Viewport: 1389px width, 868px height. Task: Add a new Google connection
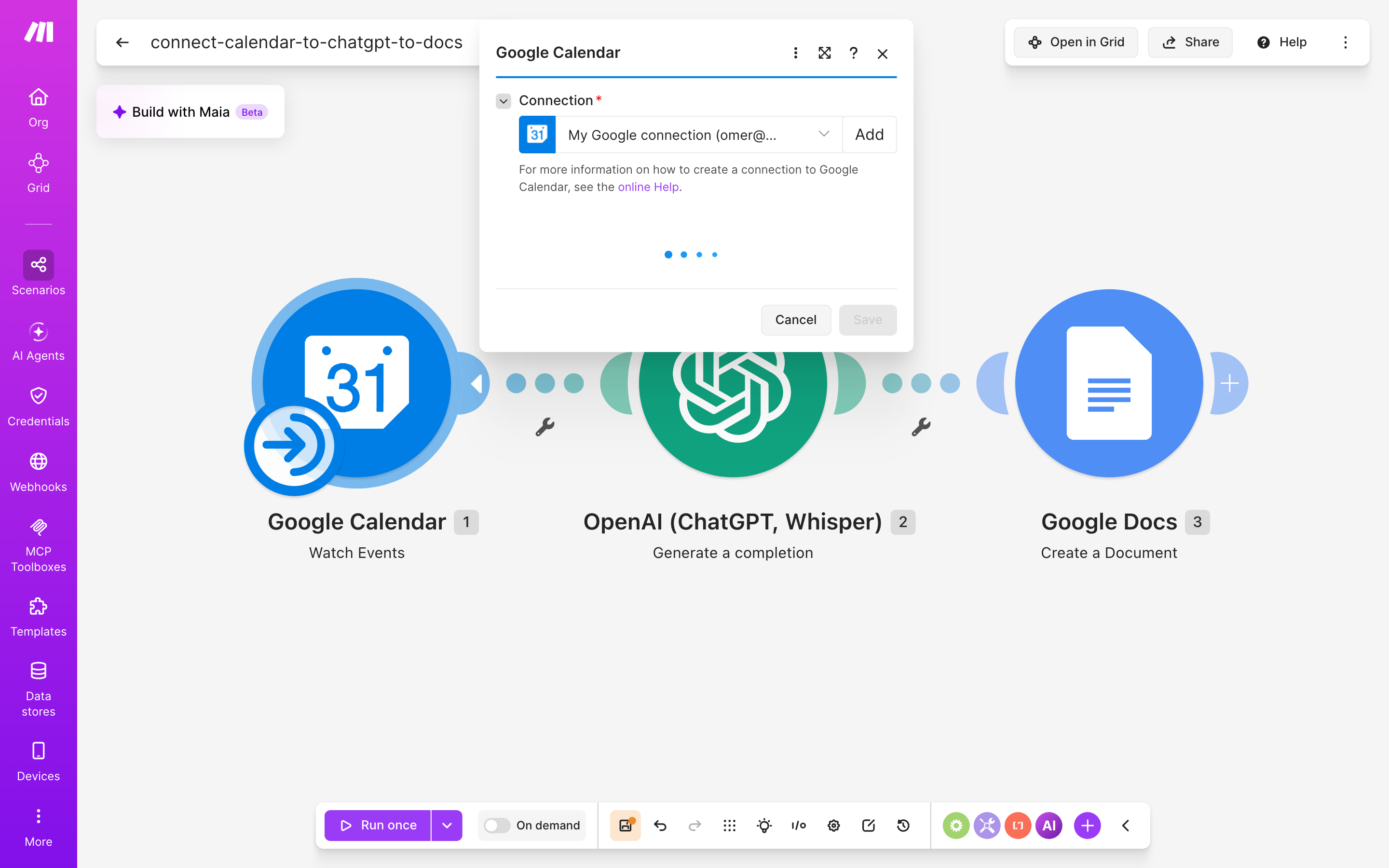(x=869, y=135)
